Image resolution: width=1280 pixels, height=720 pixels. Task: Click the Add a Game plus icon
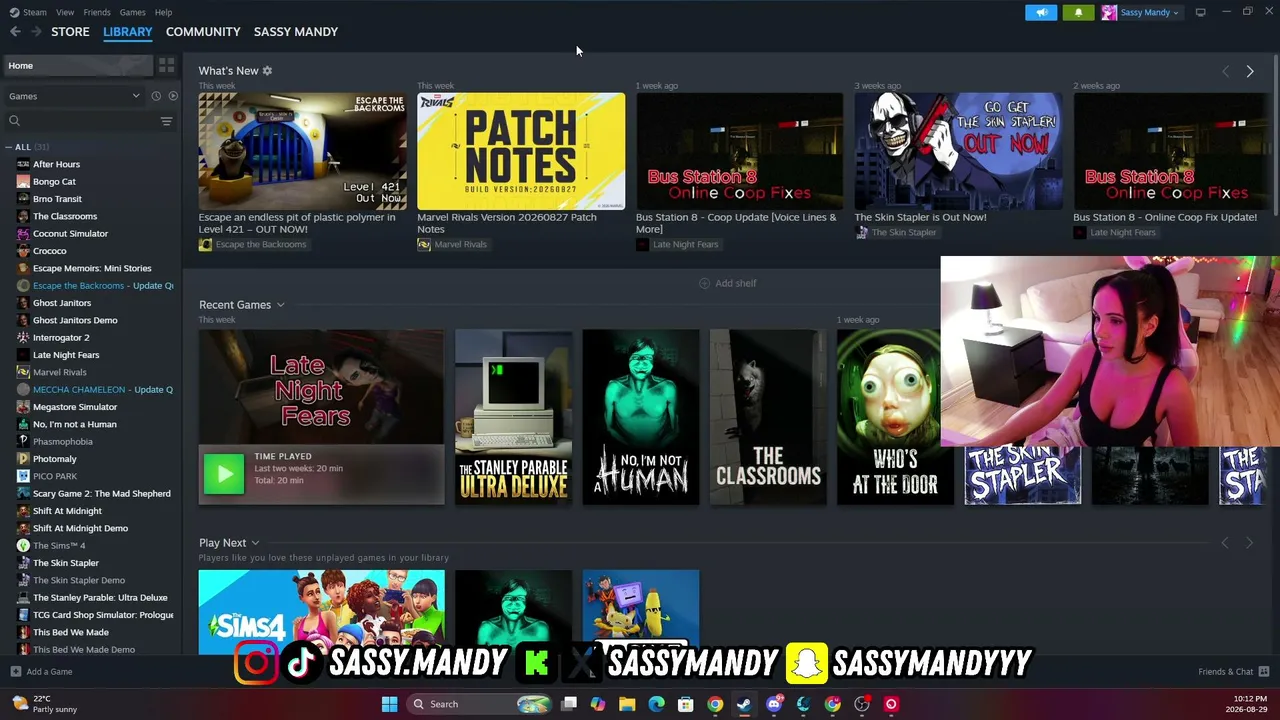(15, 672)
